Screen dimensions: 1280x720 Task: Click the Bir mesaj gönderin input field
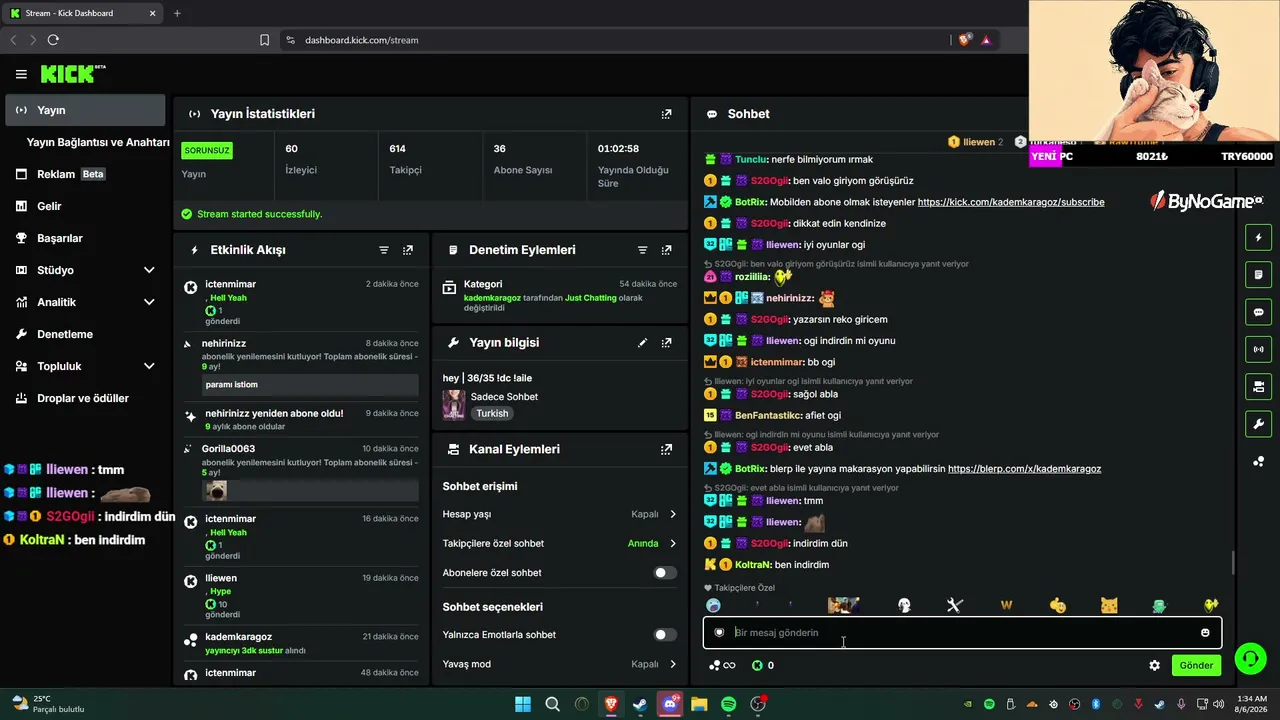[x=962, y=632]
